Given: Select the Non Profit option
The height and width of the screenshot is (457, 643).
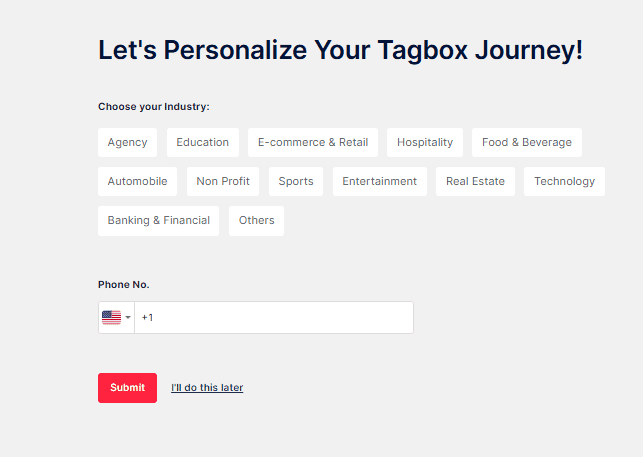Looking at the screenshot, I should tap(223, 181).
